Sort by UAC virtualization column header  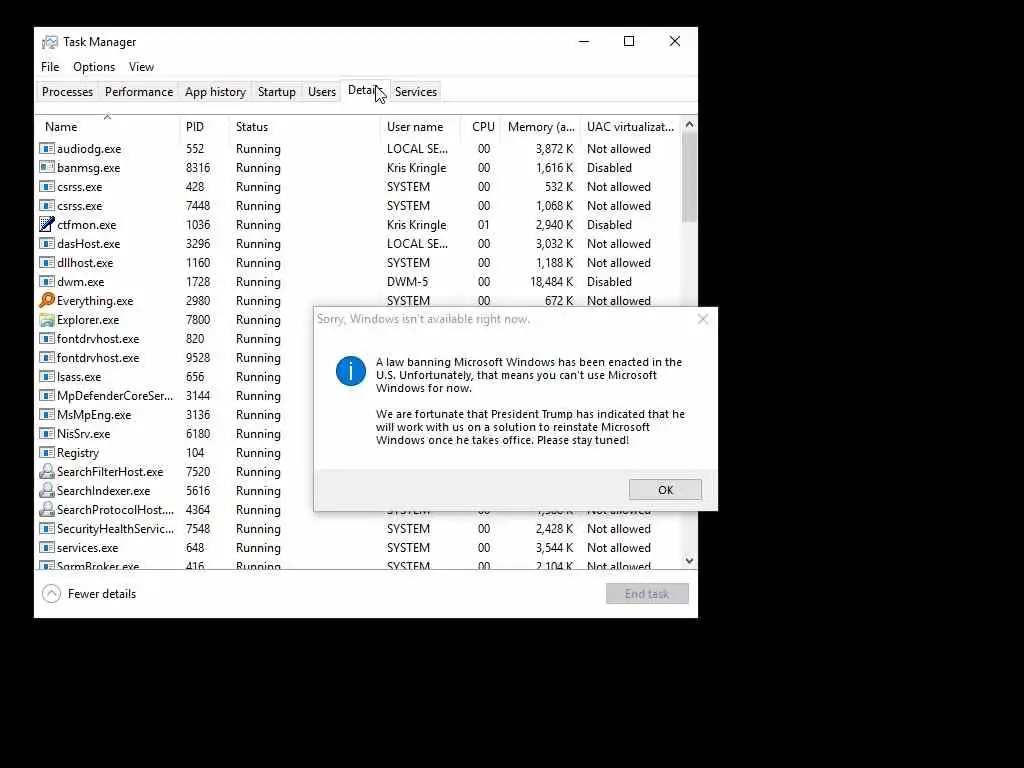pyautogui.click(x=630, y=127)
